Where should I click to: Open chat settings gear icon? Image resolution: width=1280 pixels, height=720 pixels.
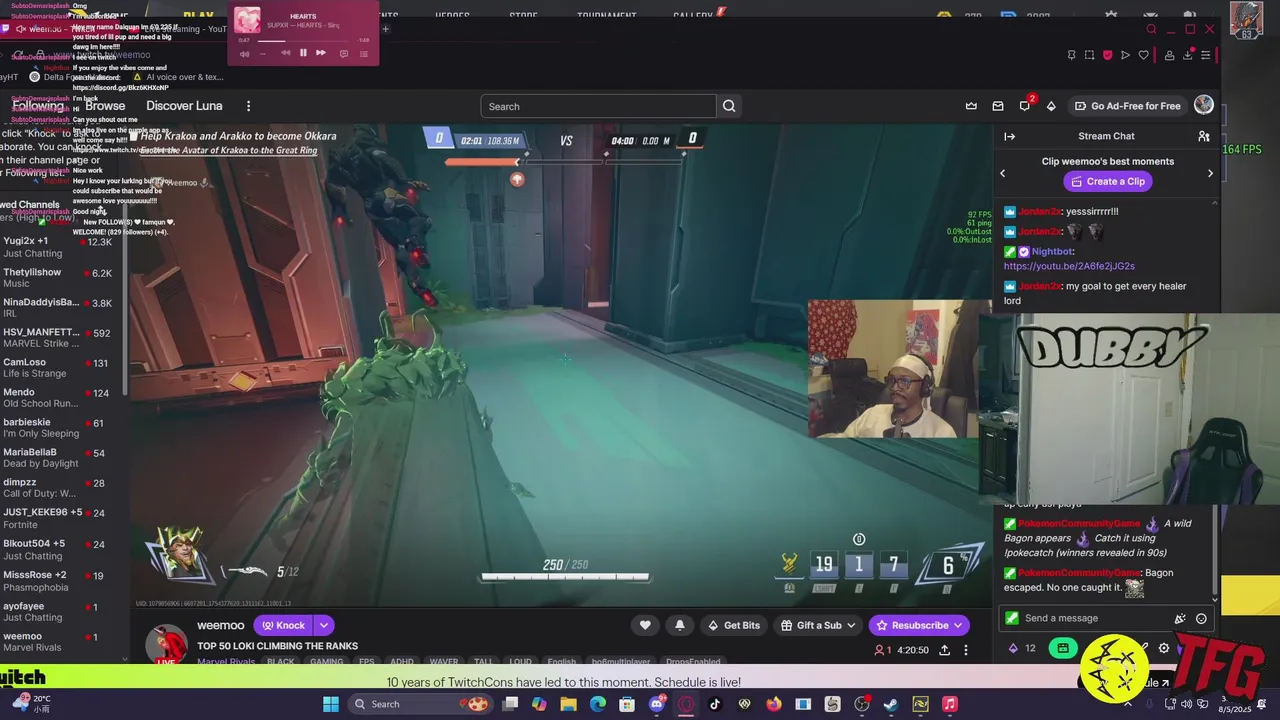pyautogui.click(x=1164, y=648)
